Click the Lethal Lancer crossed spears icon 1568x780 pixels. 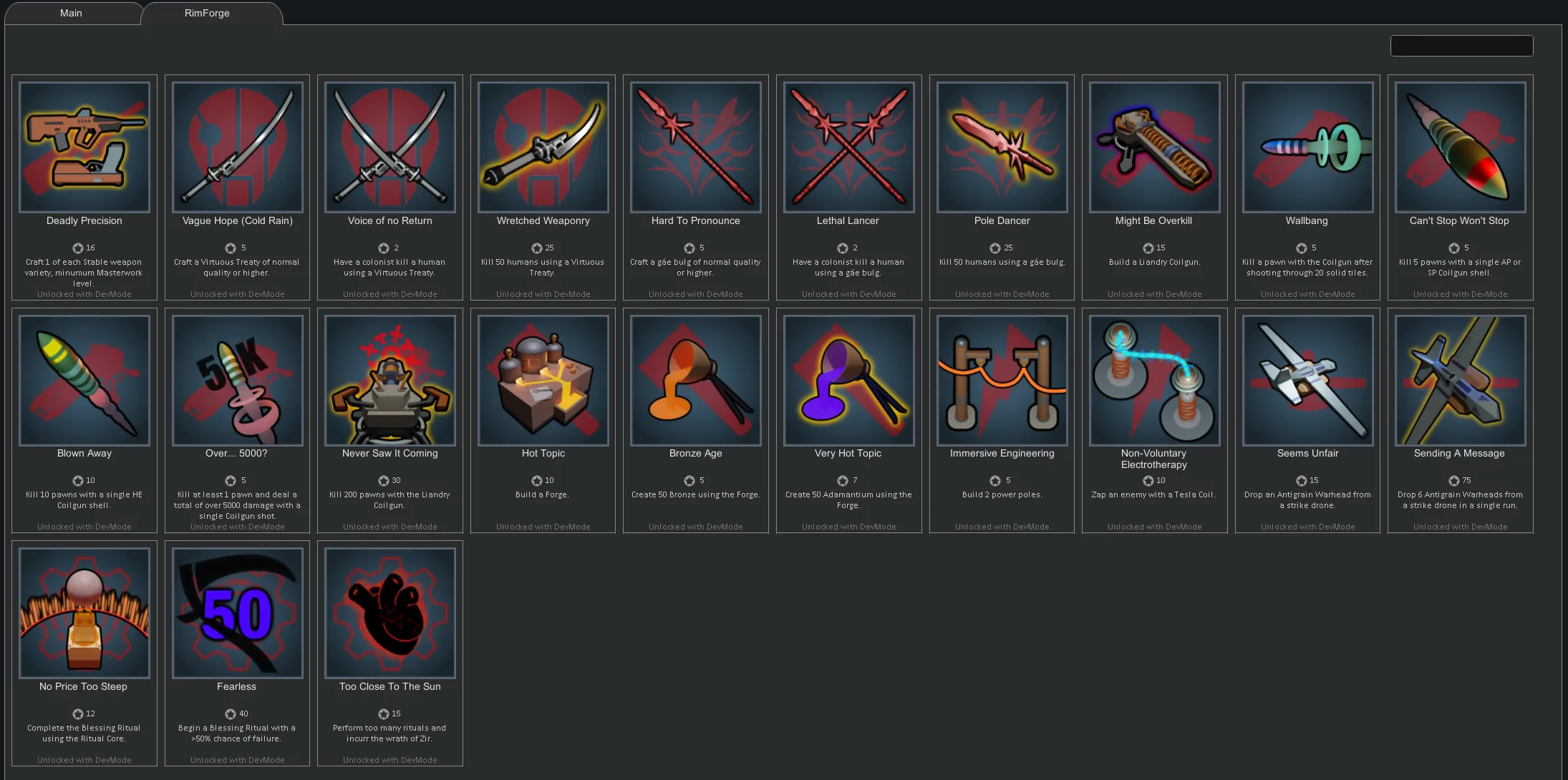[848, 147]
